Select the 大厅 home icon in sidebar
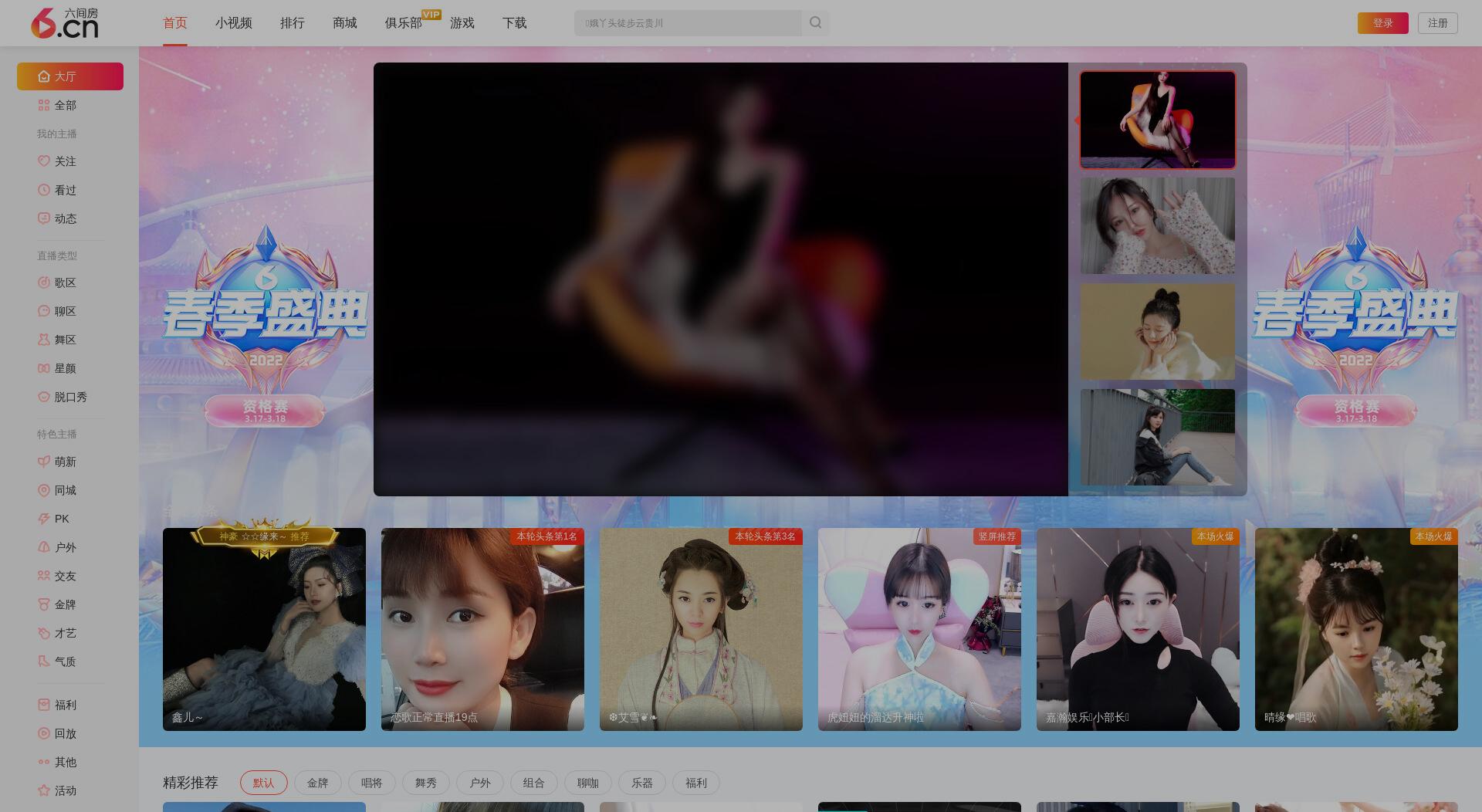1482x812 pixels. click(44, 76)
